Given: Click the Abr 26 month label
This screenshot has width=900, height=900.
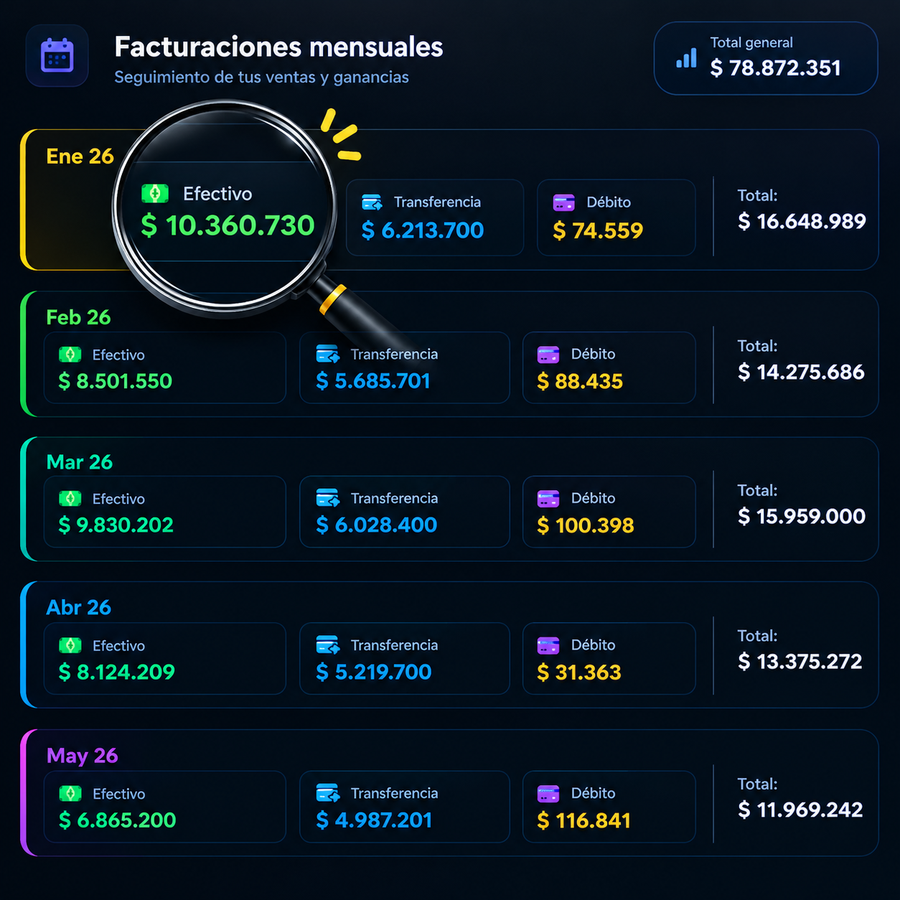Looking at the screenshot, I should pyautogui.click(x=79, y=607).
